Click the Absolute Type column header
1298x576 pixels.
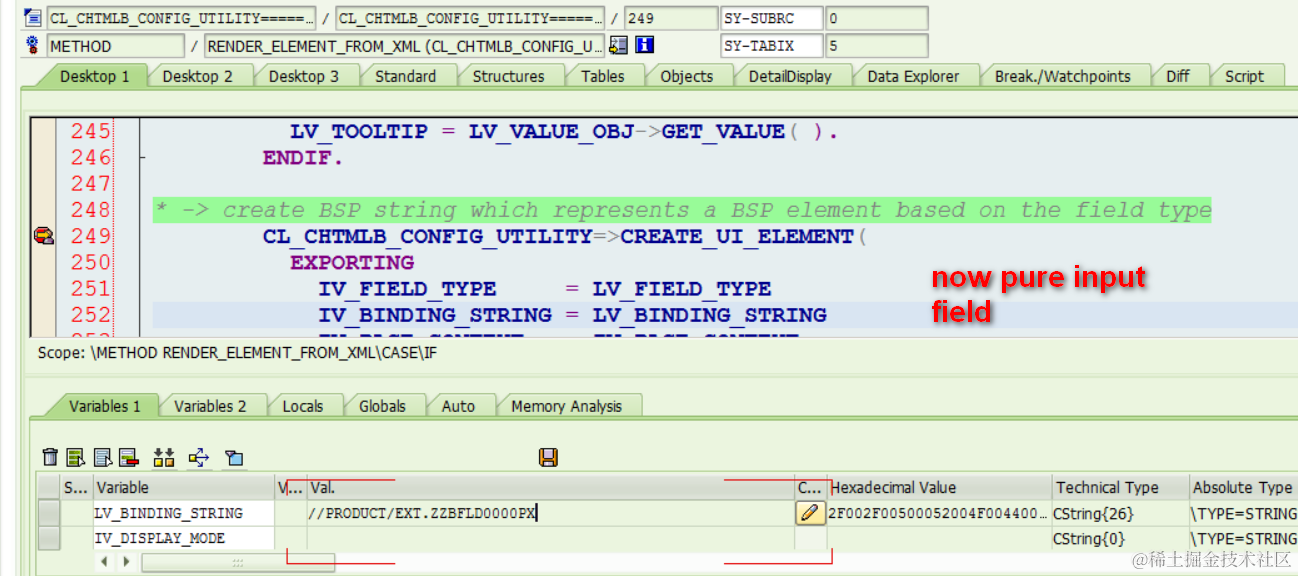pyautogui.click(x=1243, y=487)
